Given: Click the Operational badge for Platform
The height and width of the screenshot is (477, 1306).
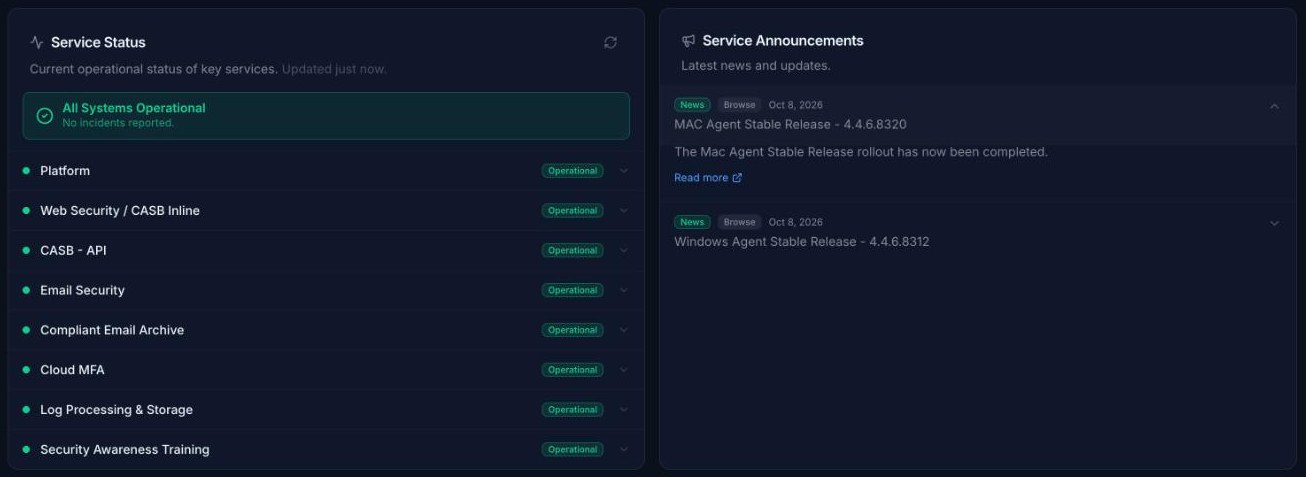Looking at the screenshot, I should tap(573, 171).
